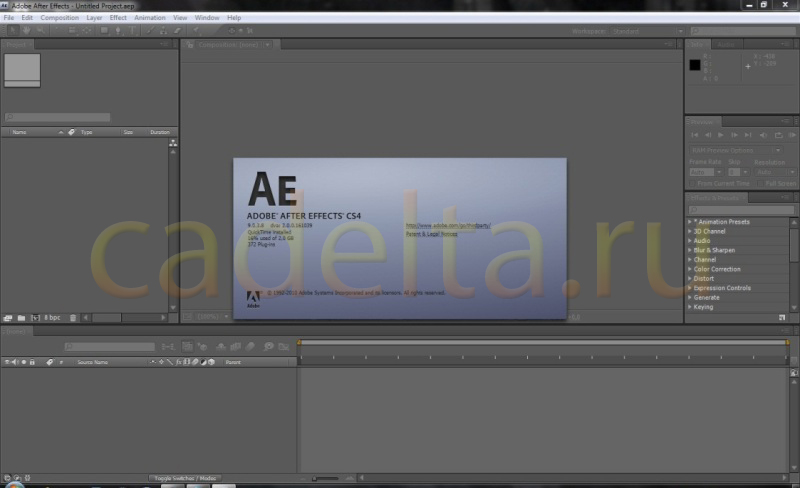This screenshot has width=800, height=488.
Task: Mute audio in Preview panel
Action: coord(763,135)
